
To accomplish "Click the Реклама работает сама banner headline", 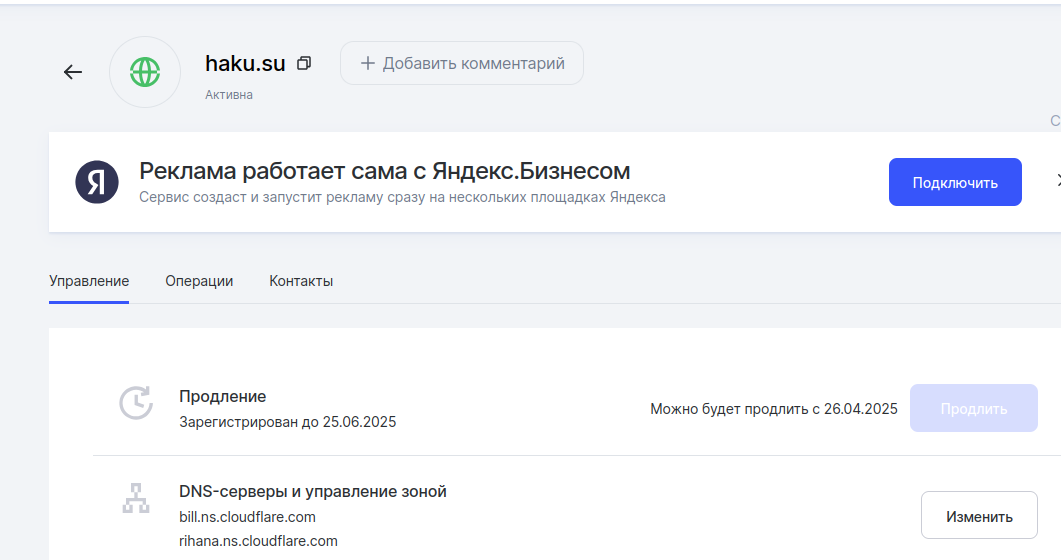I will coord(384,170).
